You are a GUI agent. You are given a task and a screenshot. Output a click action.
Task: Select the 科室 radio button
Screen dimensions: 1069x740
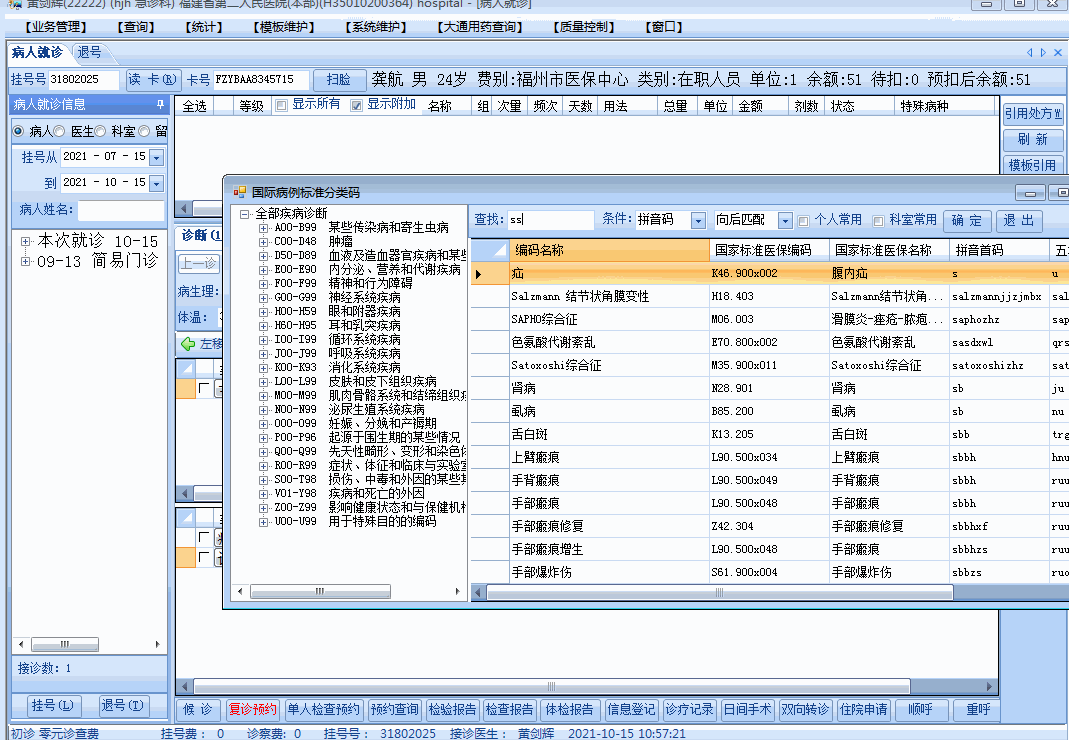tap(100, 131)
